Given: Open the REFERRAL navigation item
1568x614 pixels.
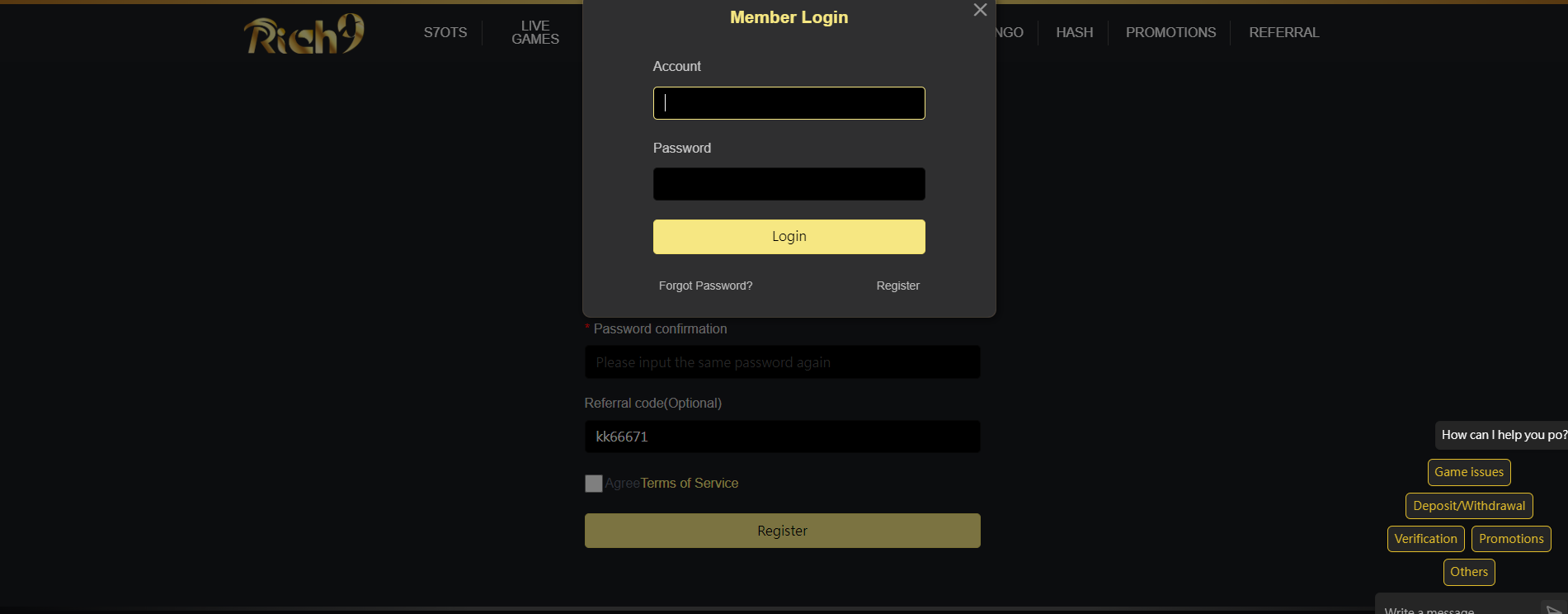Looking at the screenshot, I should (x=1283, y=32).
